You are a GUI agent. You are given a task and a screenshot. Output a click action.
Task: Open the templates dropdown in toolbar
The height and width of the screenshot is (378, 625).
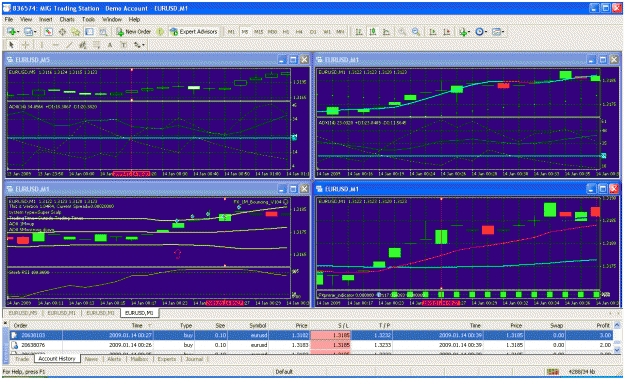pos(503,32)
